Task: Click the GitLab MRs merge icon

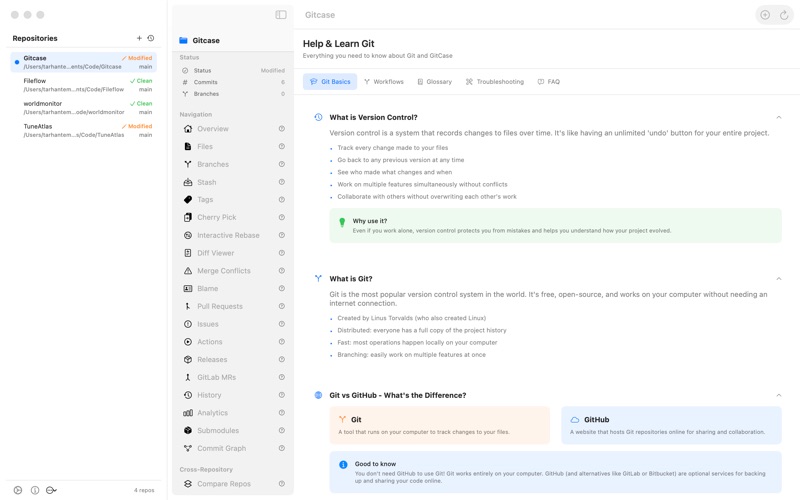Action: coord(188,378)
